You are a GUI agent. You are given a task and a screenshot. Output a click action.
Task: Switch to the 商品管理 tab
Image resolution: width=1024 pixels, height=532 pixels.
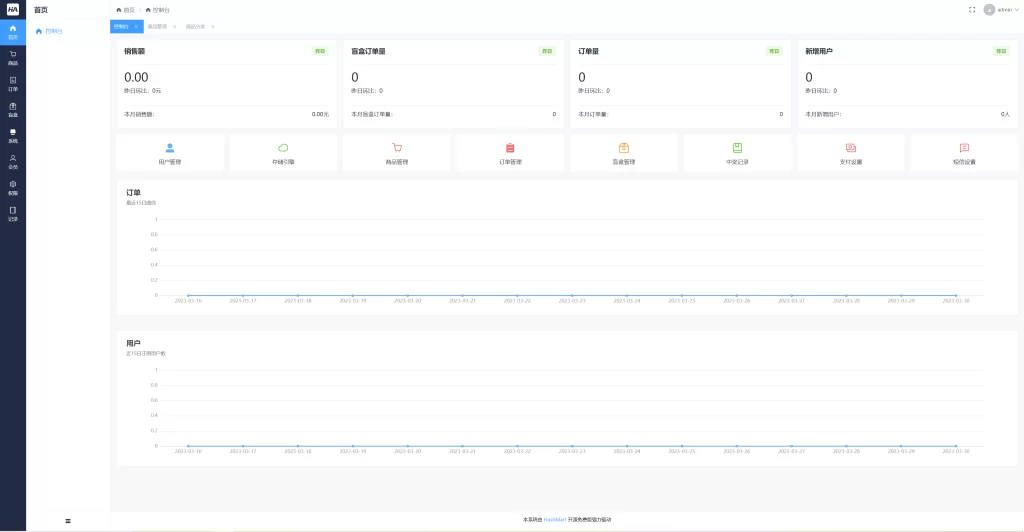pyautogui.click(x=158, y=26)
